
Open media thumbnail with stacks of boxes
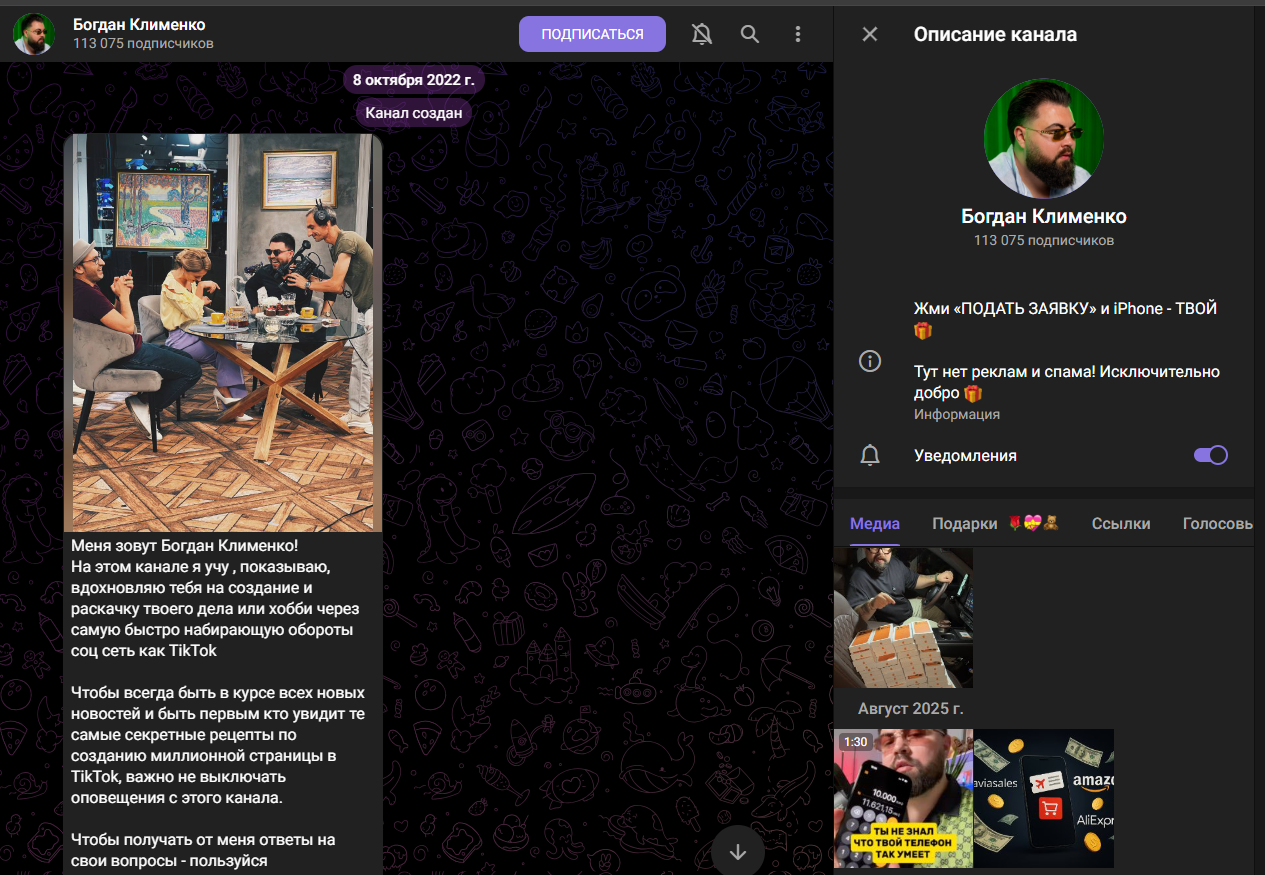pos(903,617)
